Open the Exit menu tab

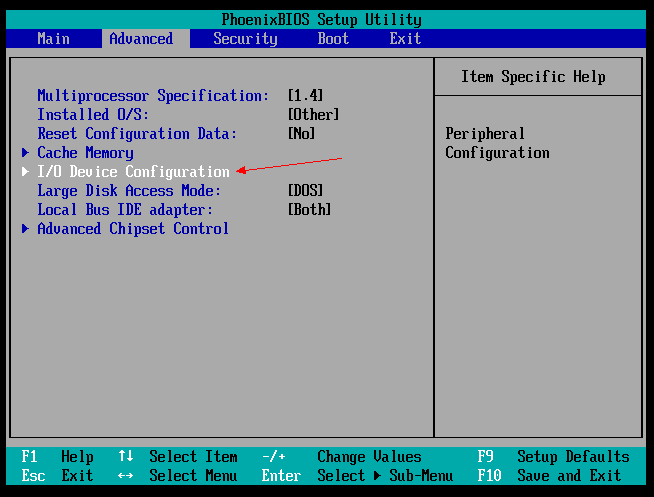click(405, 39)
